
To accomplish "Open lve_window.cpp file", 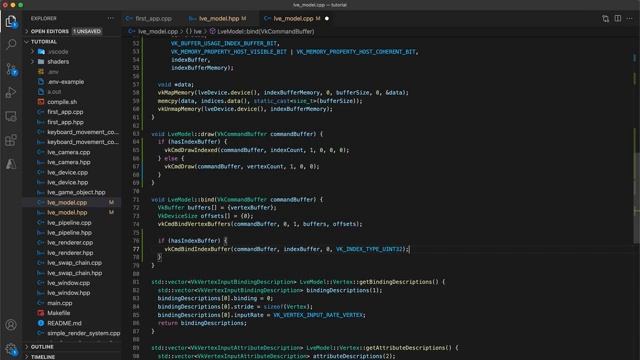I will [x=68, y=283].
